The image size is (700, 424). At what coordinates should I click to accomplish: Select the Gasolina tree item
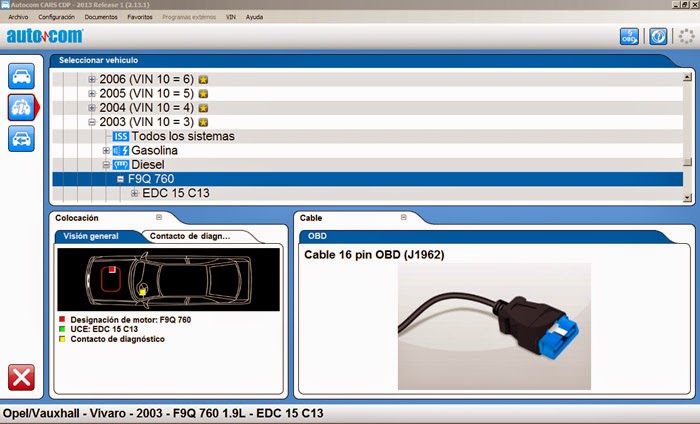(154, 150)
